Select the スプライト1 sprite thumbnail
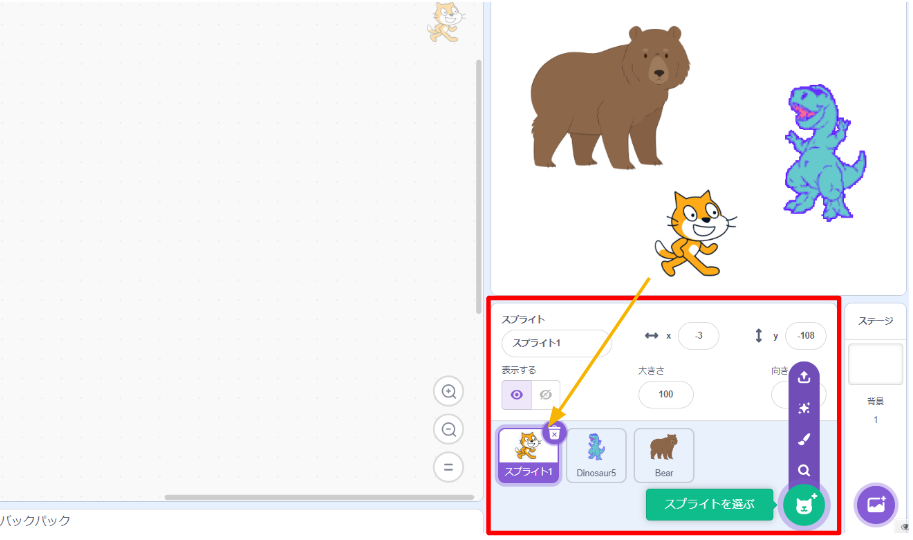 tap(528, 455)
